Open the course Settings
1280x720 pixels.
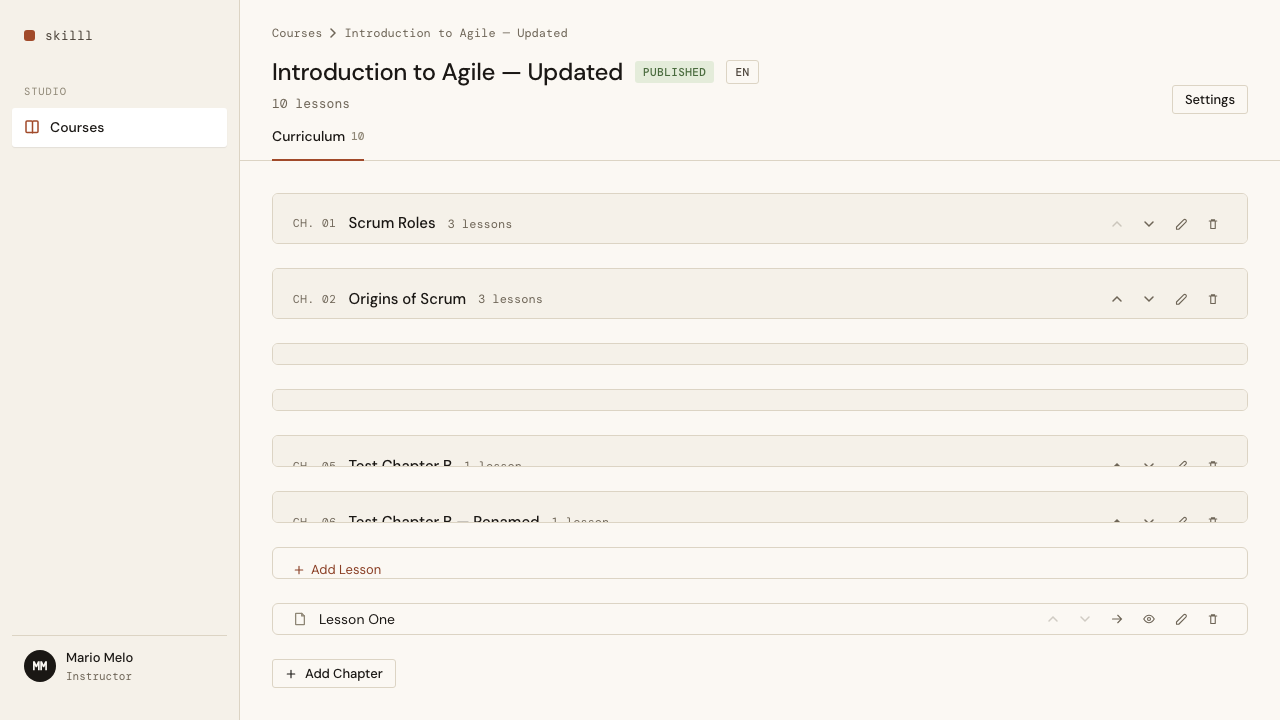click(1210, 100)
